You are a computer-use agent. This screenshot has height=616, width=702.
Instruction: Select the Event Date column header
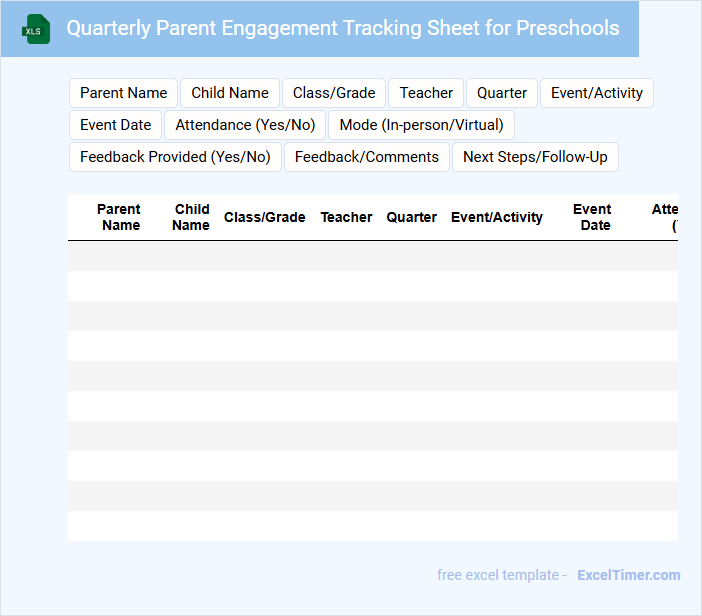point(593,217)
